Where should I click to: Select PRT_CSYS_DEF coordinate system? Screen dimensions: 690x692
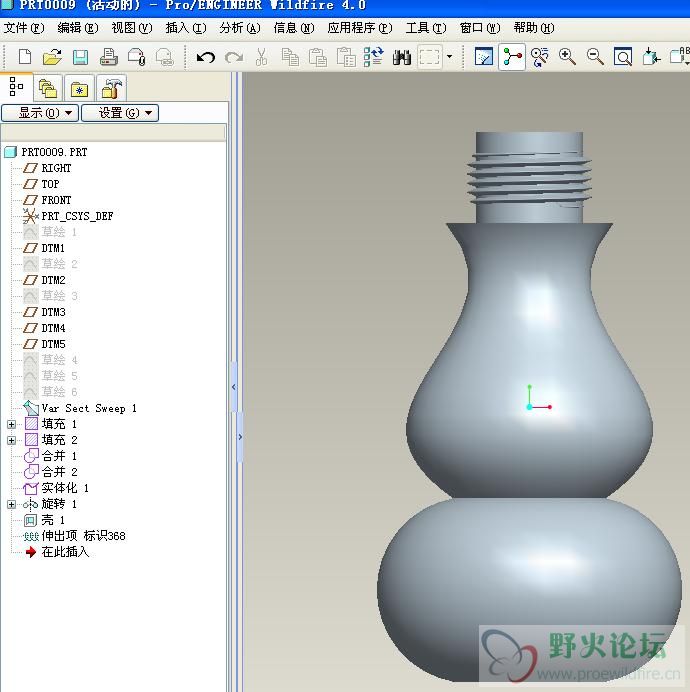click(77, 216)
